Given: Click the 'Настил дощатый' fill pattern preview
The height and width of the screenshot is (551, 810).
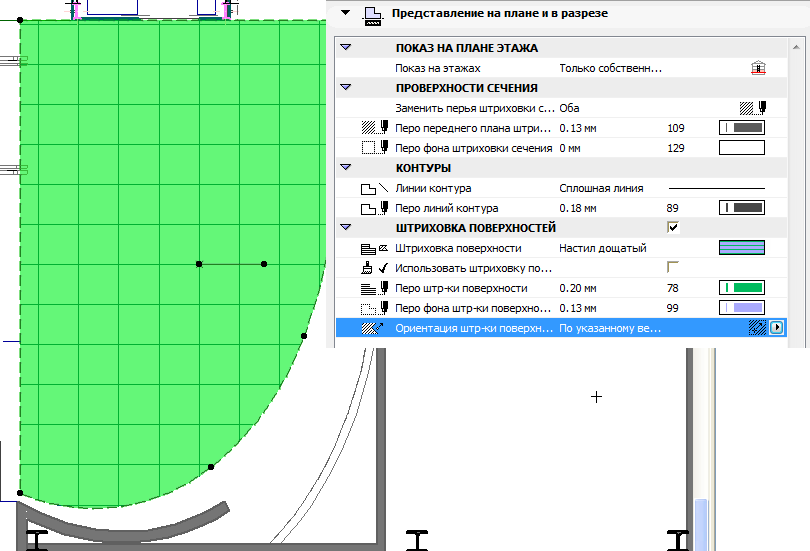Looking at the screenshot, I should pos(742,248).
